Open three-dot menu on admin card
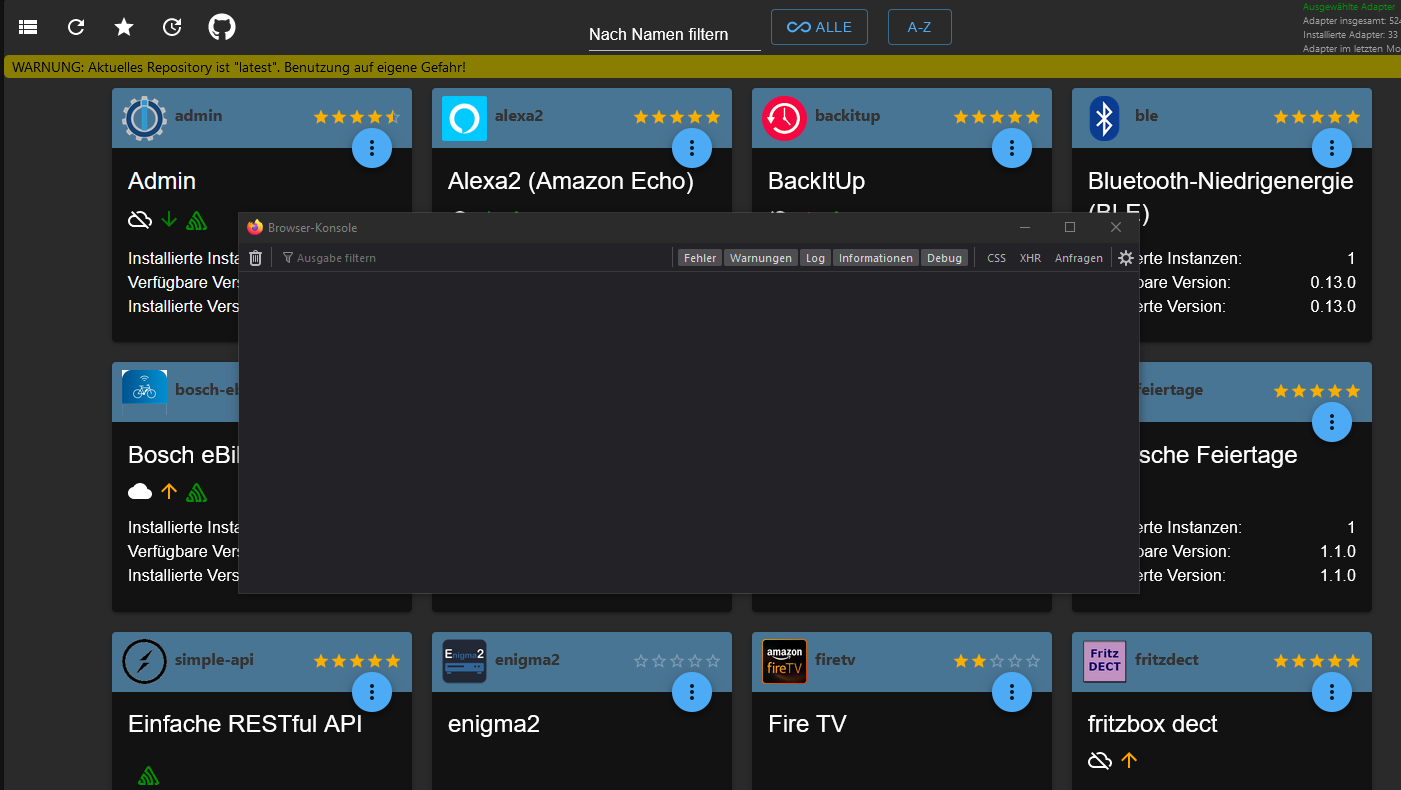 pos(372,148)
